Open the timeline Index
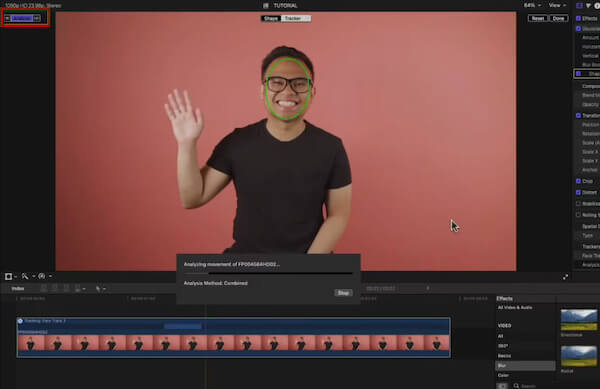This screenshot has height=389, width=600. [x=18, y=288]
